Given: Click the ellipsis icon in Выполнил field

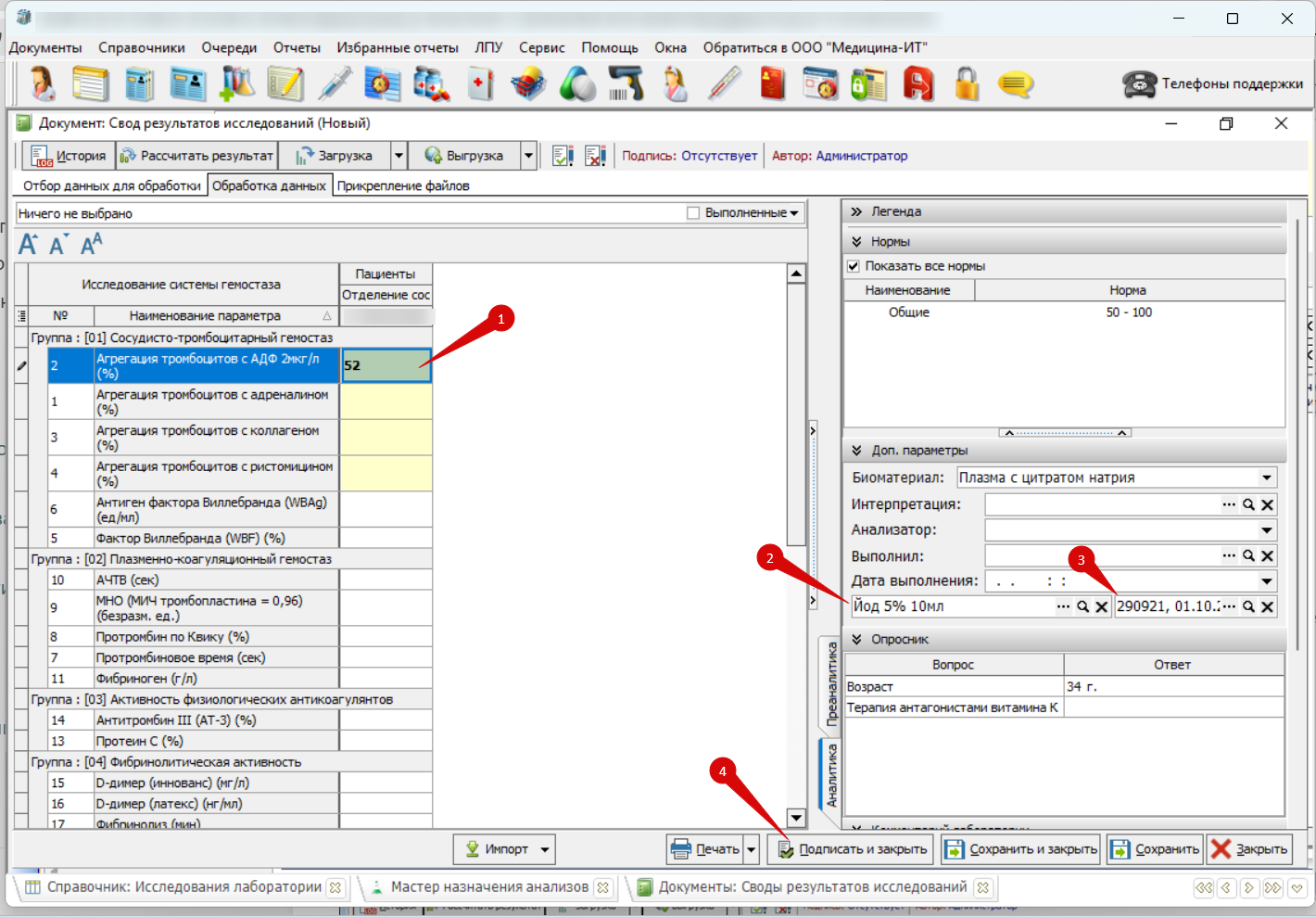Looking at the screenshot, I should click(1229, 555).
